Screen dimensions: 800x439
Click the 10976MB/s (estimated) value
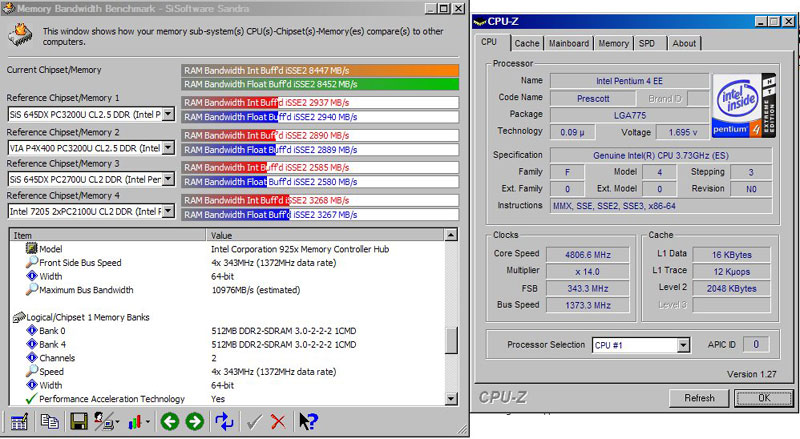(256, 290)
